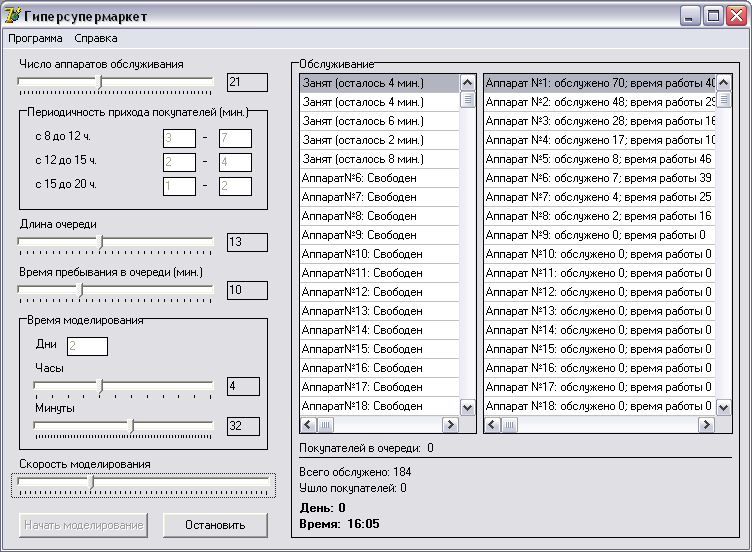This screenshot has width=752, height=552.
Task: Close the Гиперсупермаркет window
Action: [736, 16]
